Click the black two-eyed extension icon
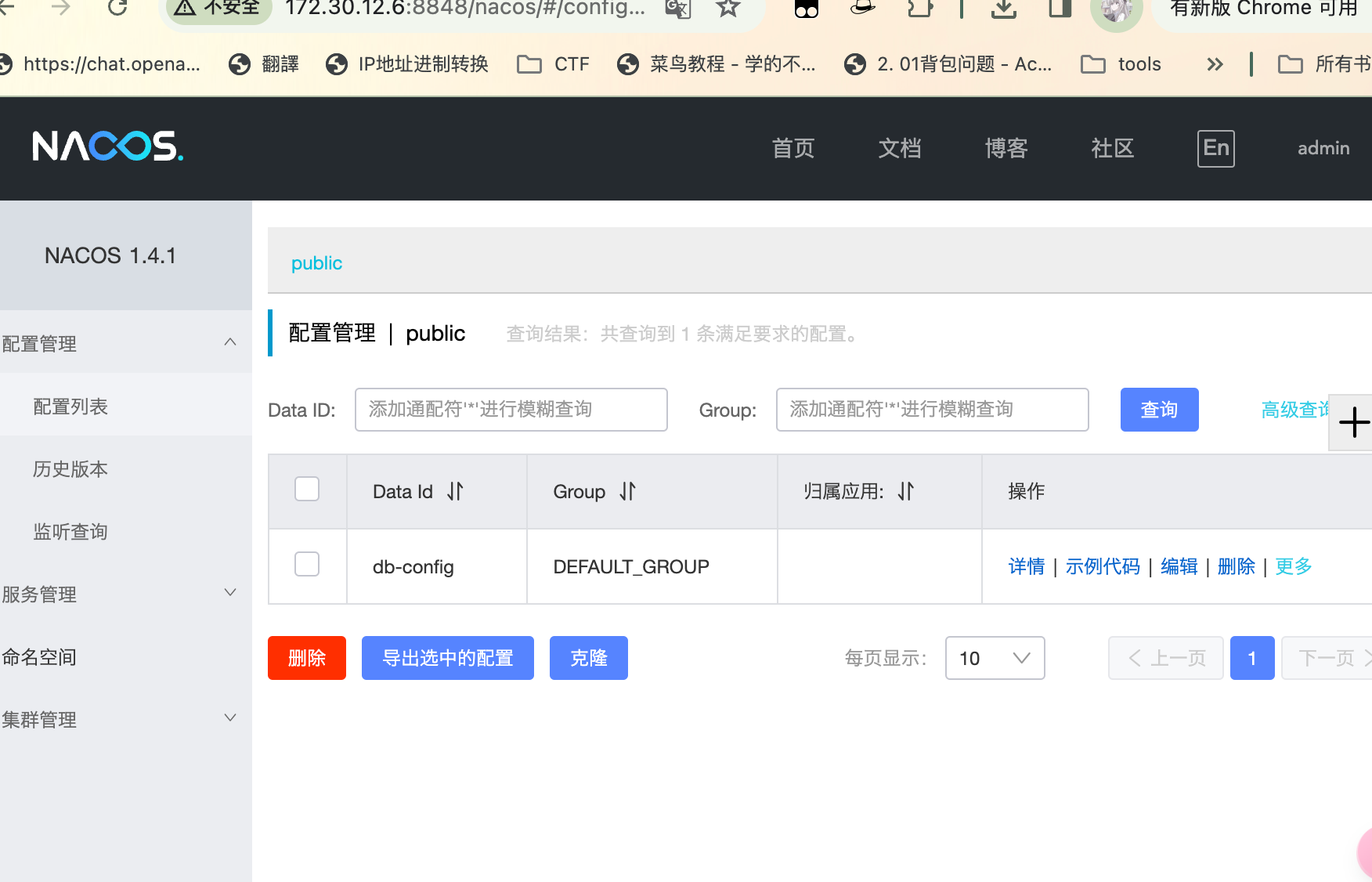The height and width of the screenshot is (882, 1372). click(x=806, y=9)
